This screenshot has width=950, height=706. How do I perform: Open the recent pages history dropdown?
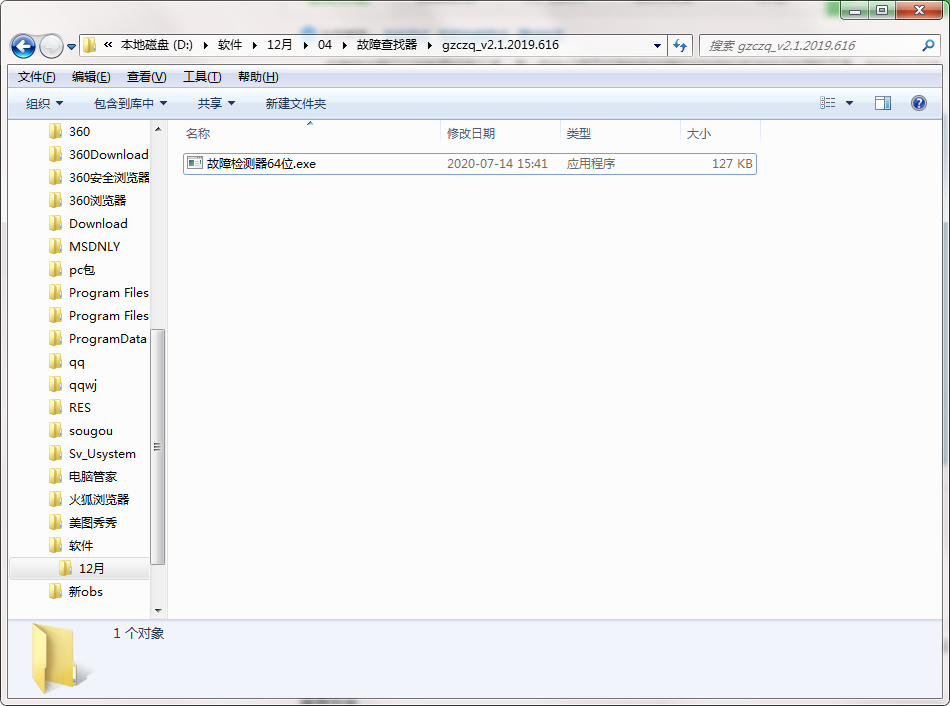[x=71, y=47]
